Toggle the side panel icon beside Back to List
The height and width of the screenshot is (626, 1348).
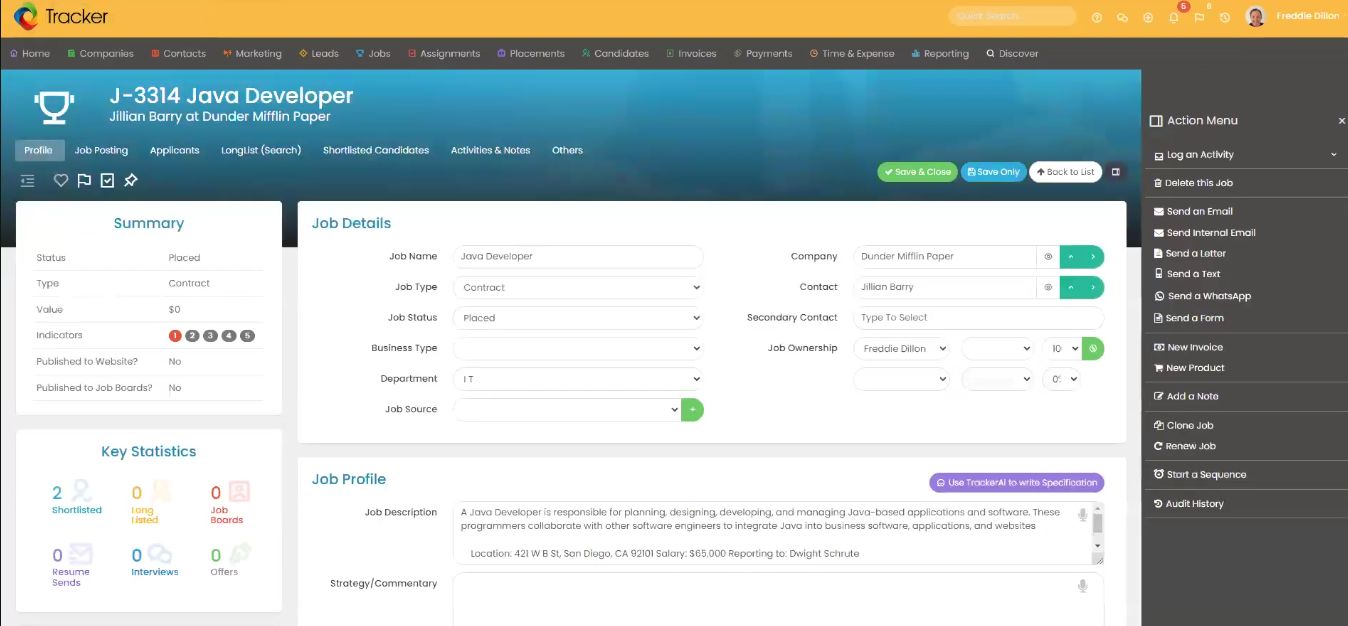coord(1116,172)
